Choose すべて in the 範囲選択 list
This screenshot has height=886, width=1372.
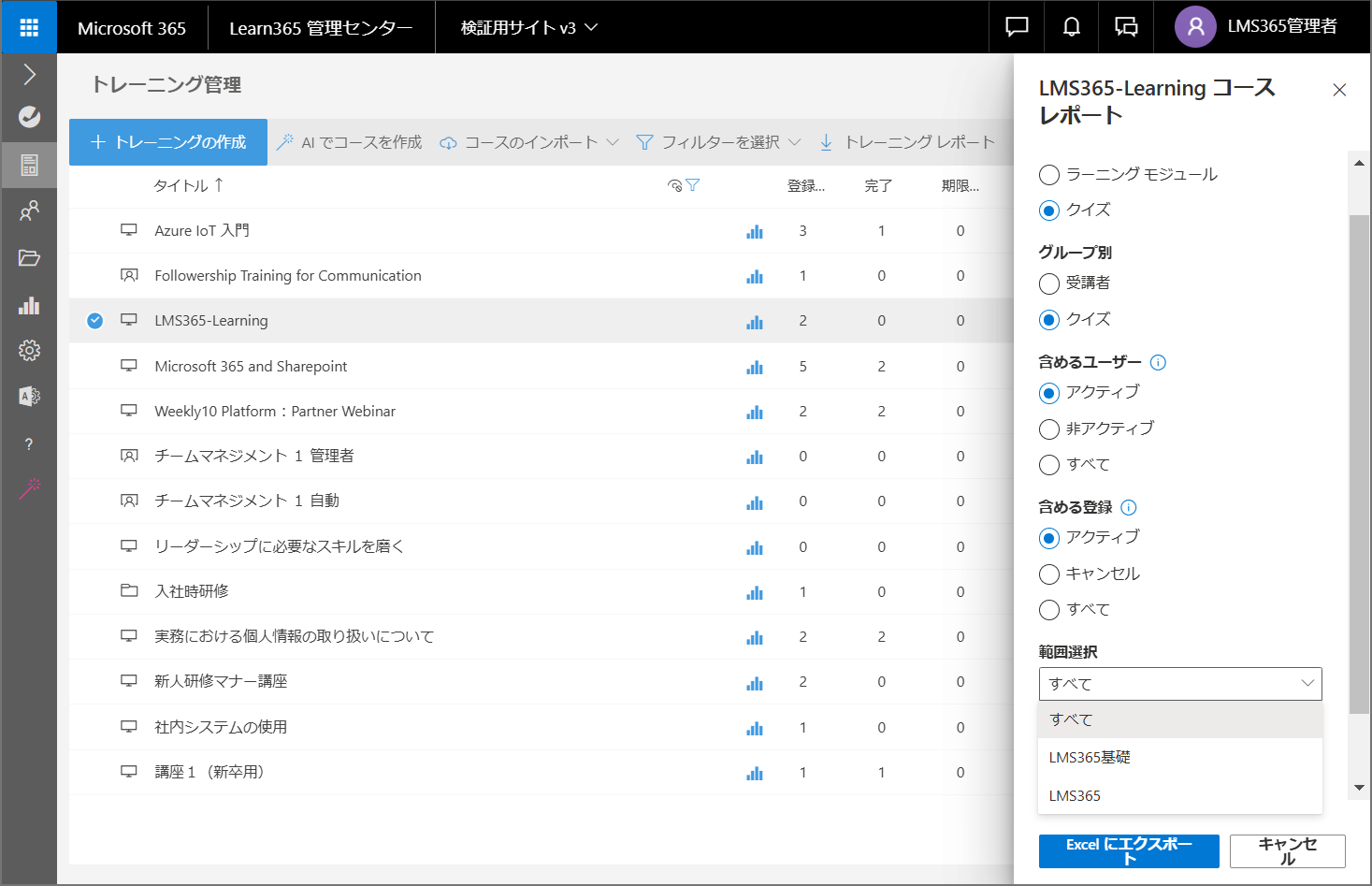pos(1180,719)
